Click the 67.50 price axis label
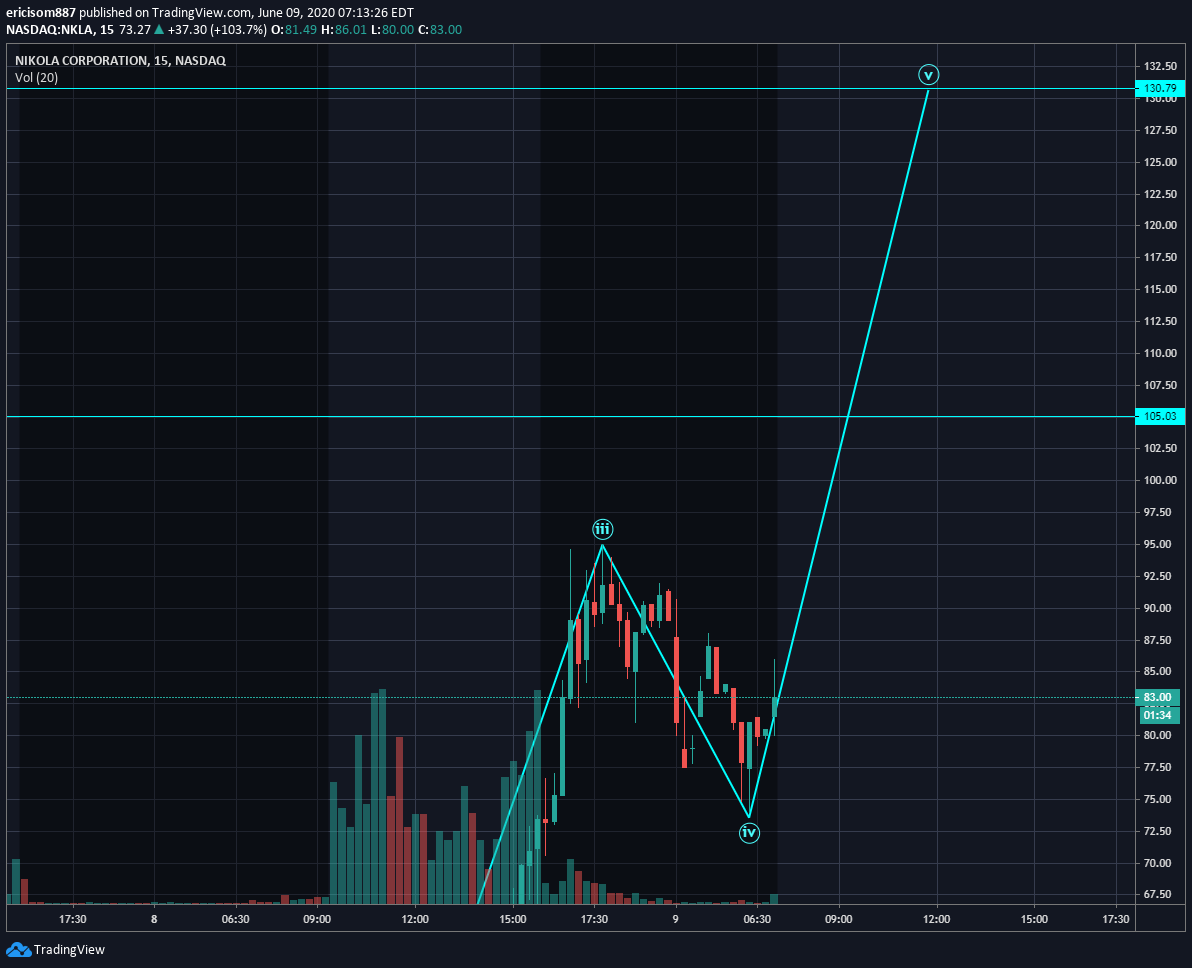 click(x=1157, y=894)
